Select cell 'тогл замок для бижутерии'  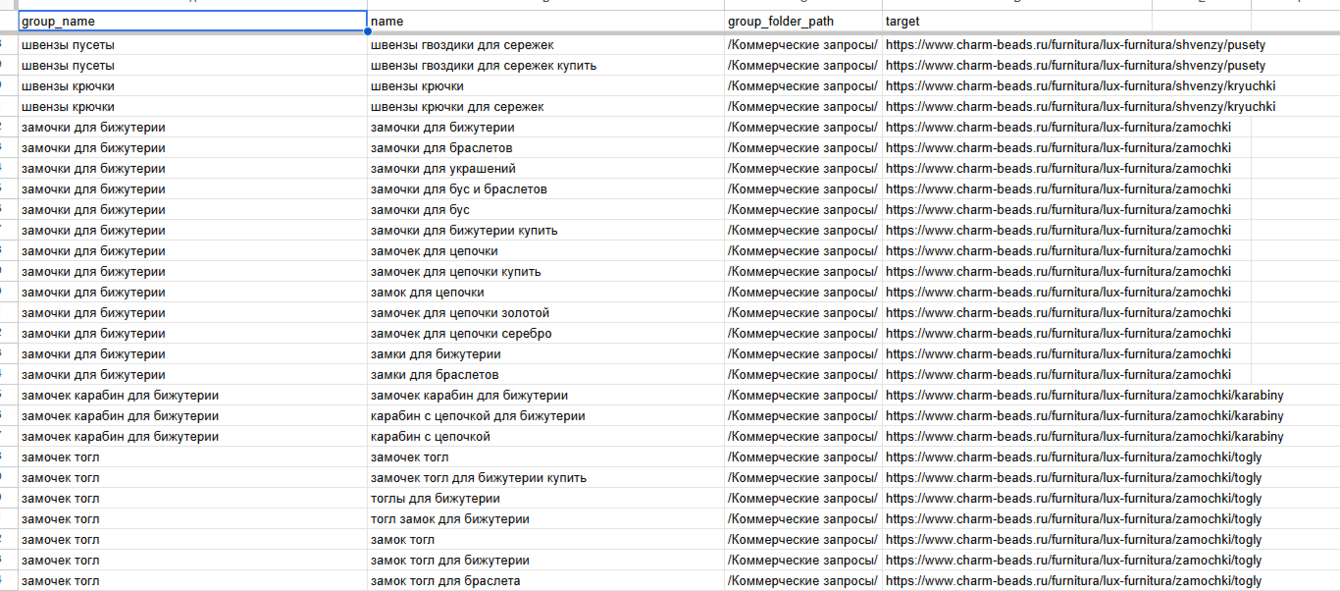546,519
